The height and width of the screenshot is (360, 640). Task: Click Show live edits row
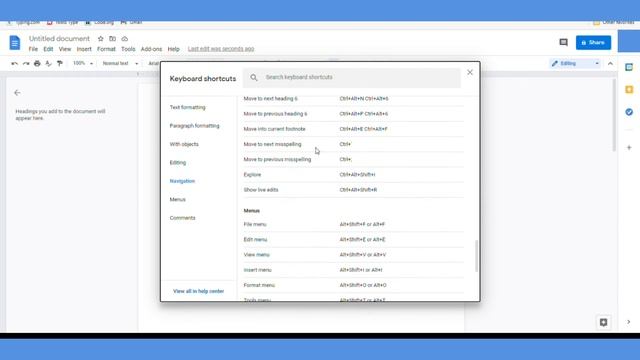[353, 190]
